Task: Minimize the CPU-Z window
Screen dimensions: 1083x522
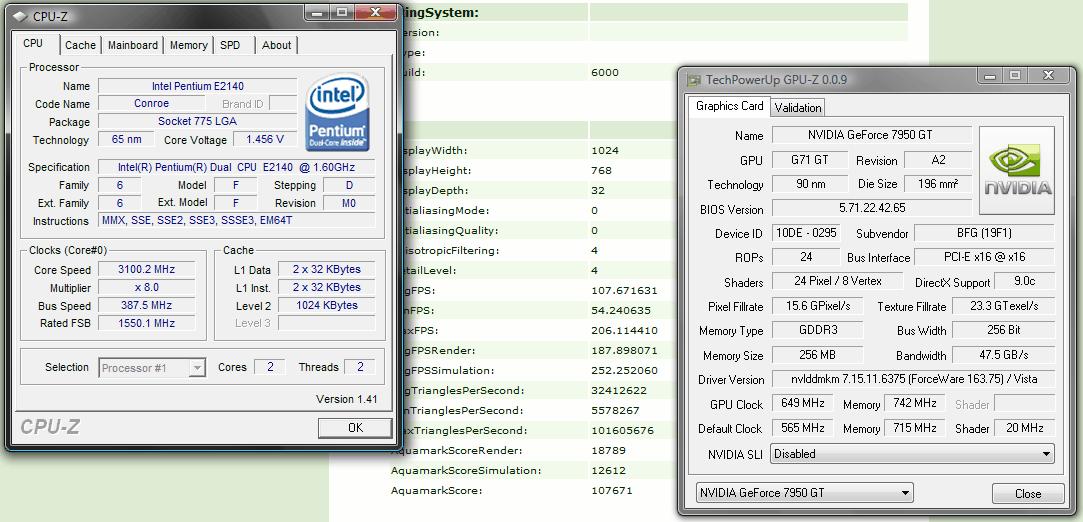Action: (316, 12)
